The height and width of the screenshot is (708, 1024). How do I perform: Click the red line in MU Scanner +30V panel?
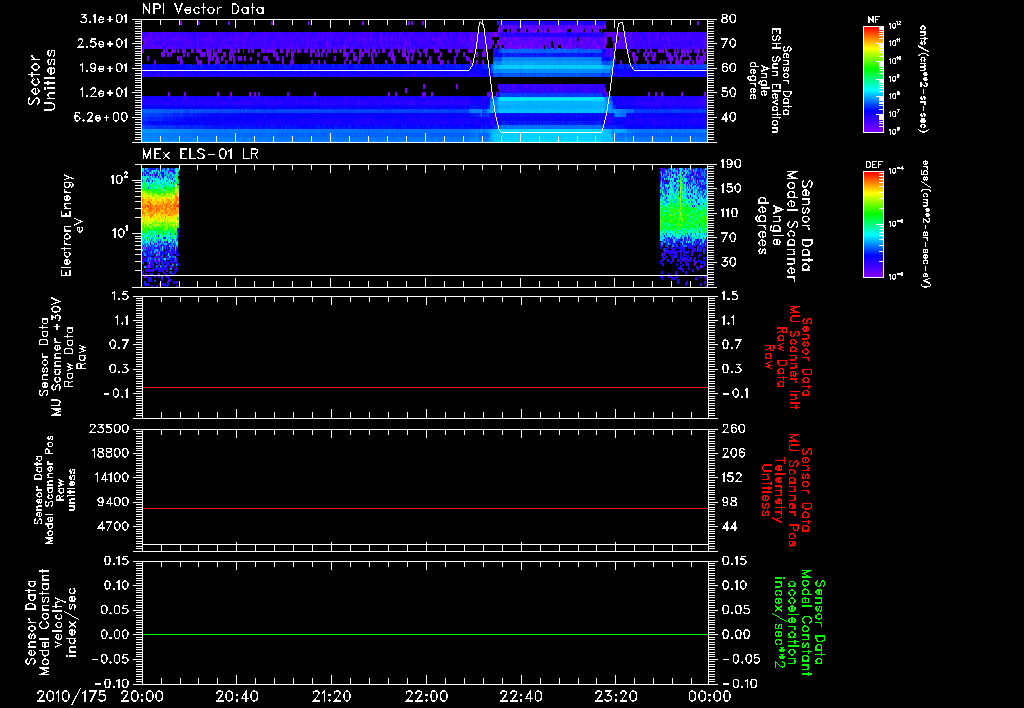[425, 388]
